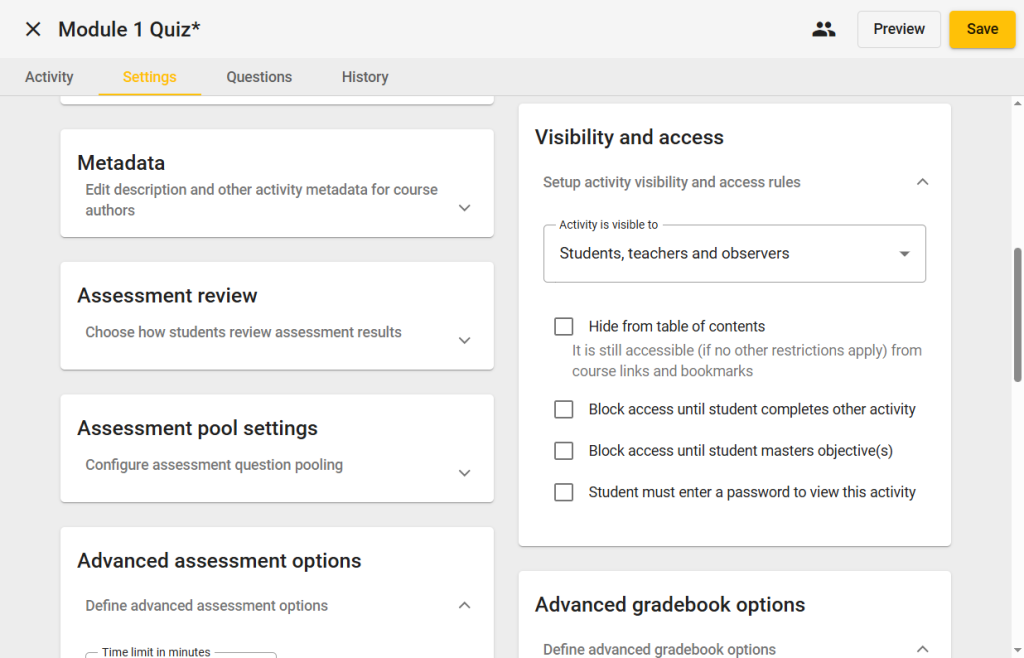Close the Module 1 Quiz editor
Screen dimensions: 1024x658
[x=33, y=29]
